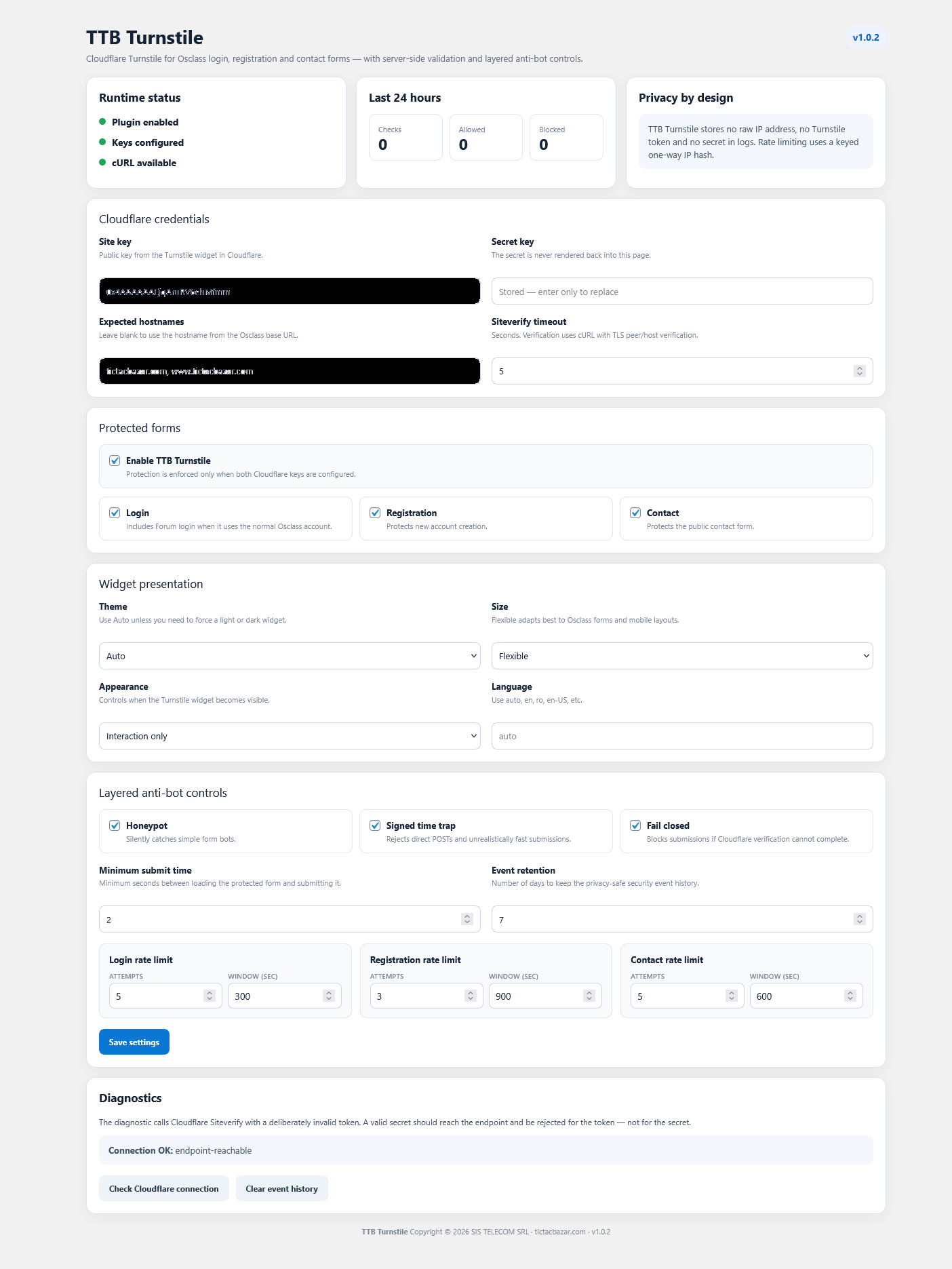Click the Privacy by design notice text
952x1269 pixels.
756,142
